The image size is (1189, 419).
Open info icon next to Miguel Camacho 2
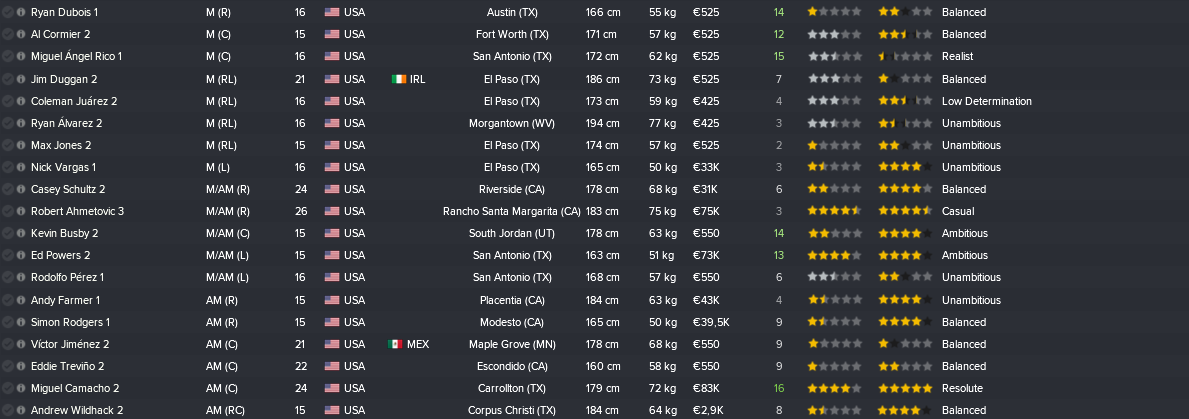pos(20,389)
